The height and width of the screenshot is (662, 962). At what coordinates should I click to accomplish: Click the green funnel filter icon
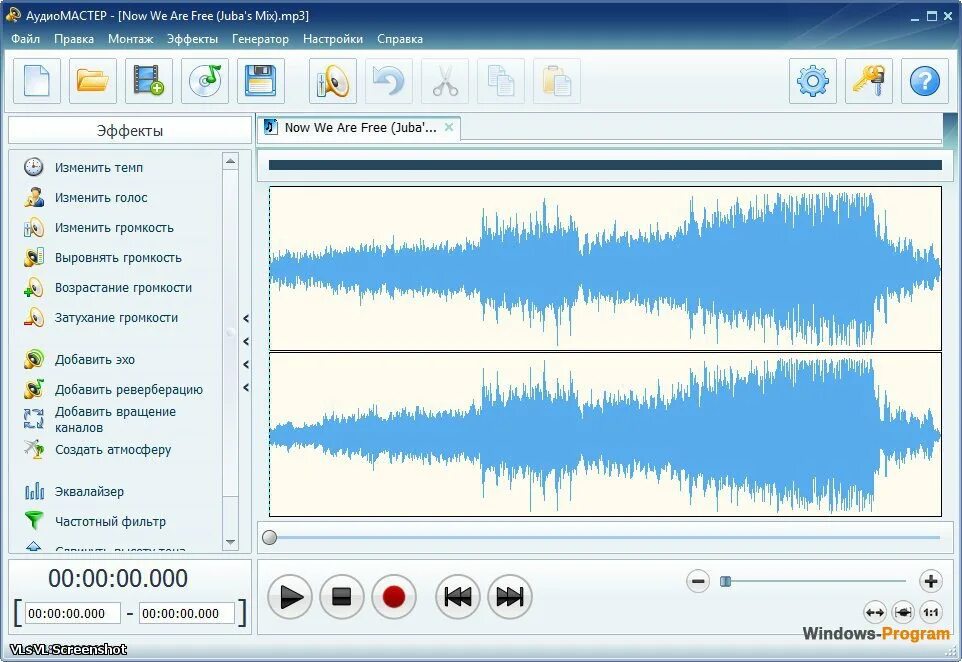pyautogui.click(x=34, y=521)
